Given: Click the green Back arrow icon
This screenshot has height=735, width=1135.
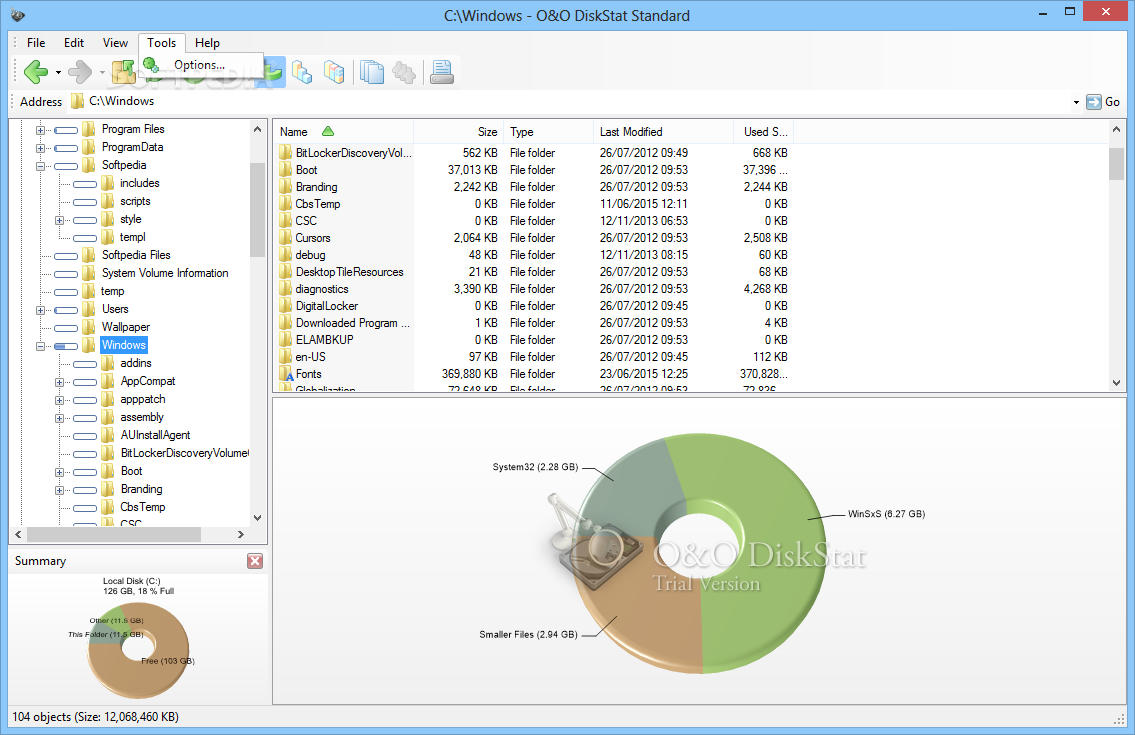Looking at the screenshot, I should [35, 72].
